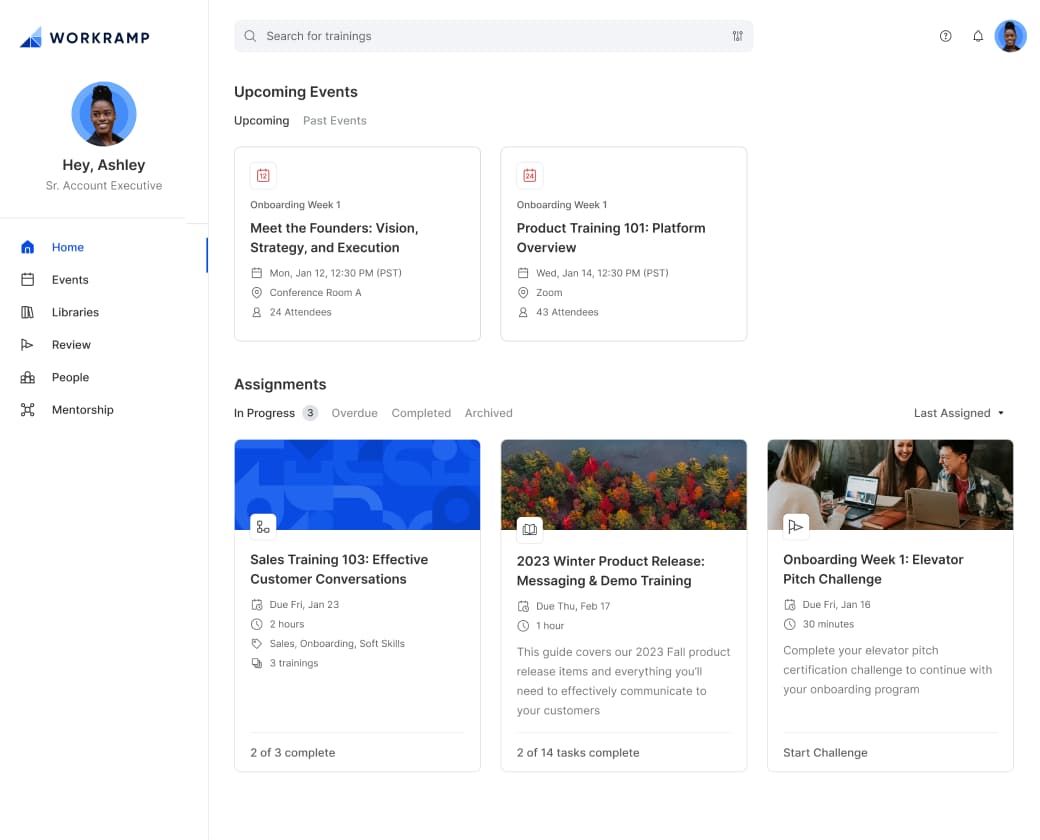Show the Completed assignments tab
1040x840 pixels.
421,413
